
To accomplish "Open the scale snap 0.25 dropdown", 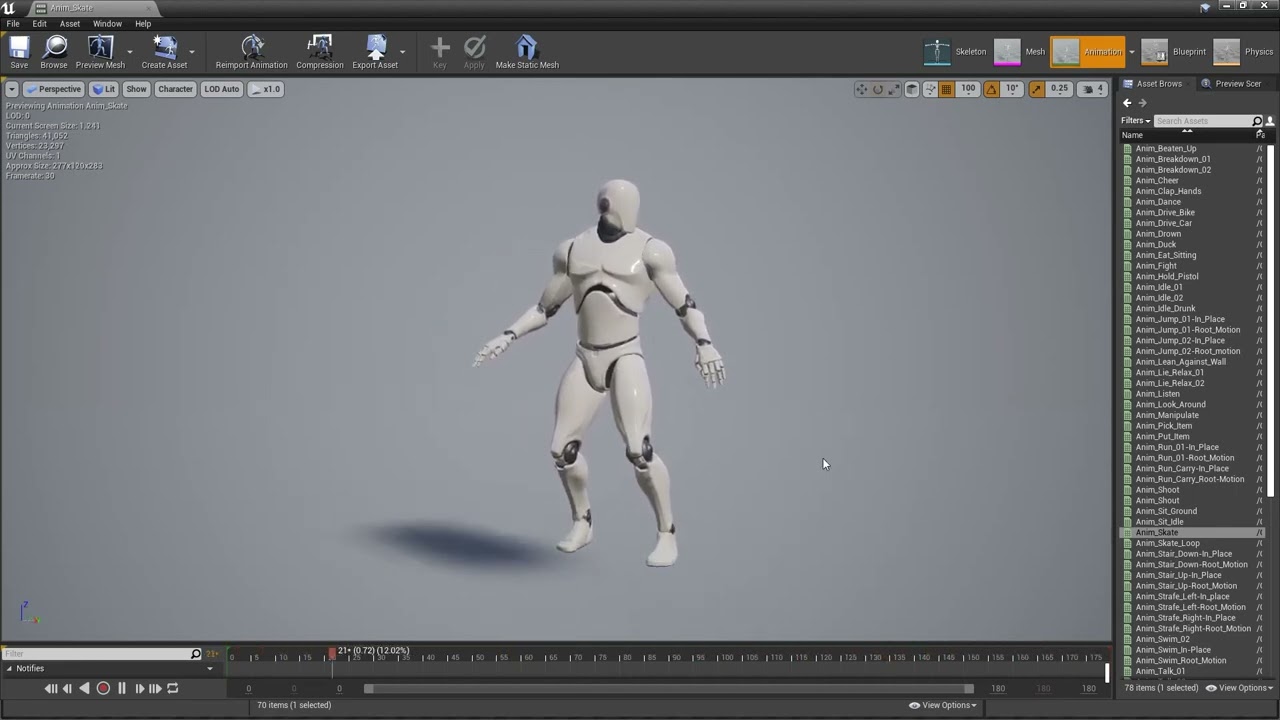I will pos(1059,89).
